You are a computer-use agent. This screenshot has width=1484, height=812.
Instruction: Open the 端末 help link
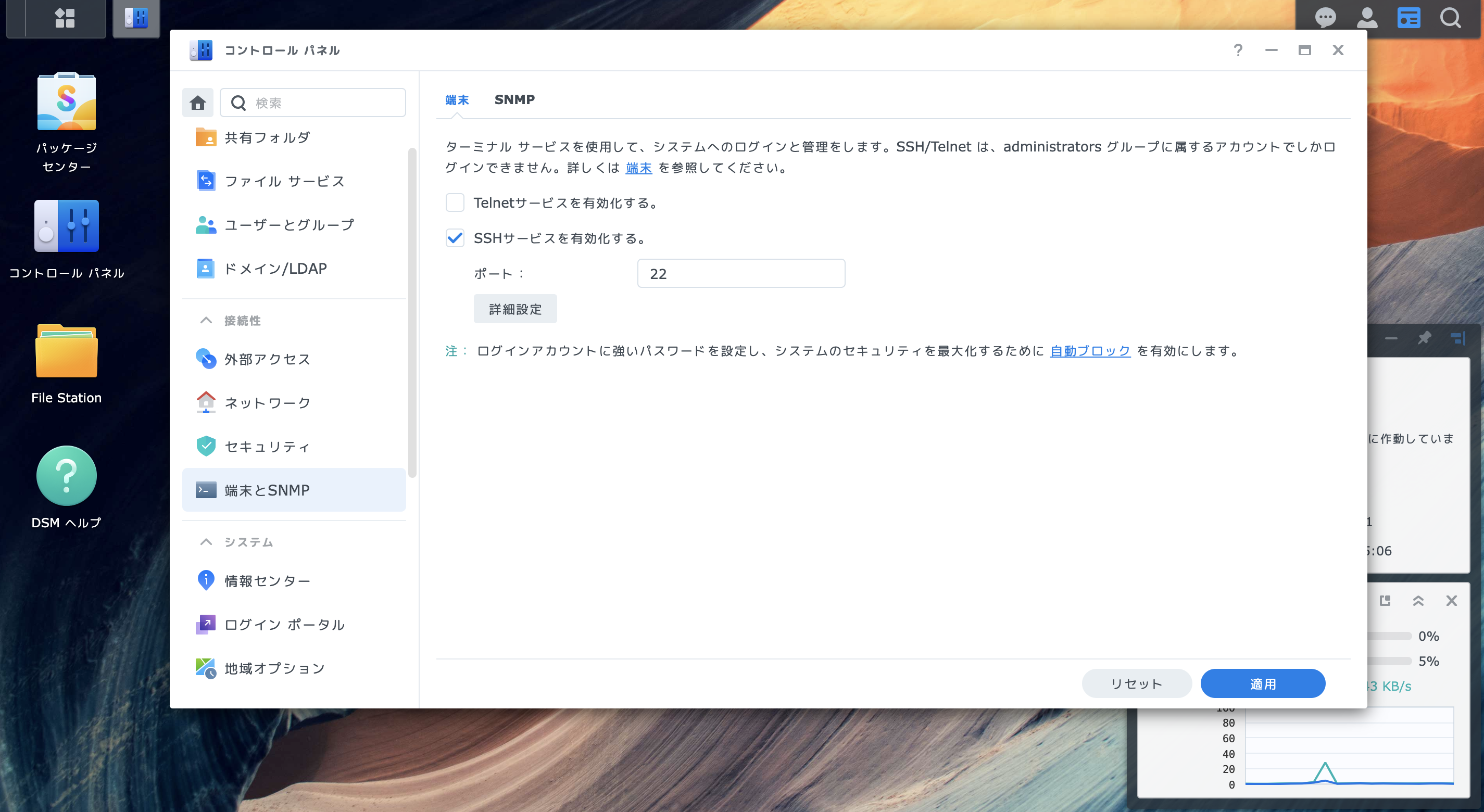click(639, 168)
